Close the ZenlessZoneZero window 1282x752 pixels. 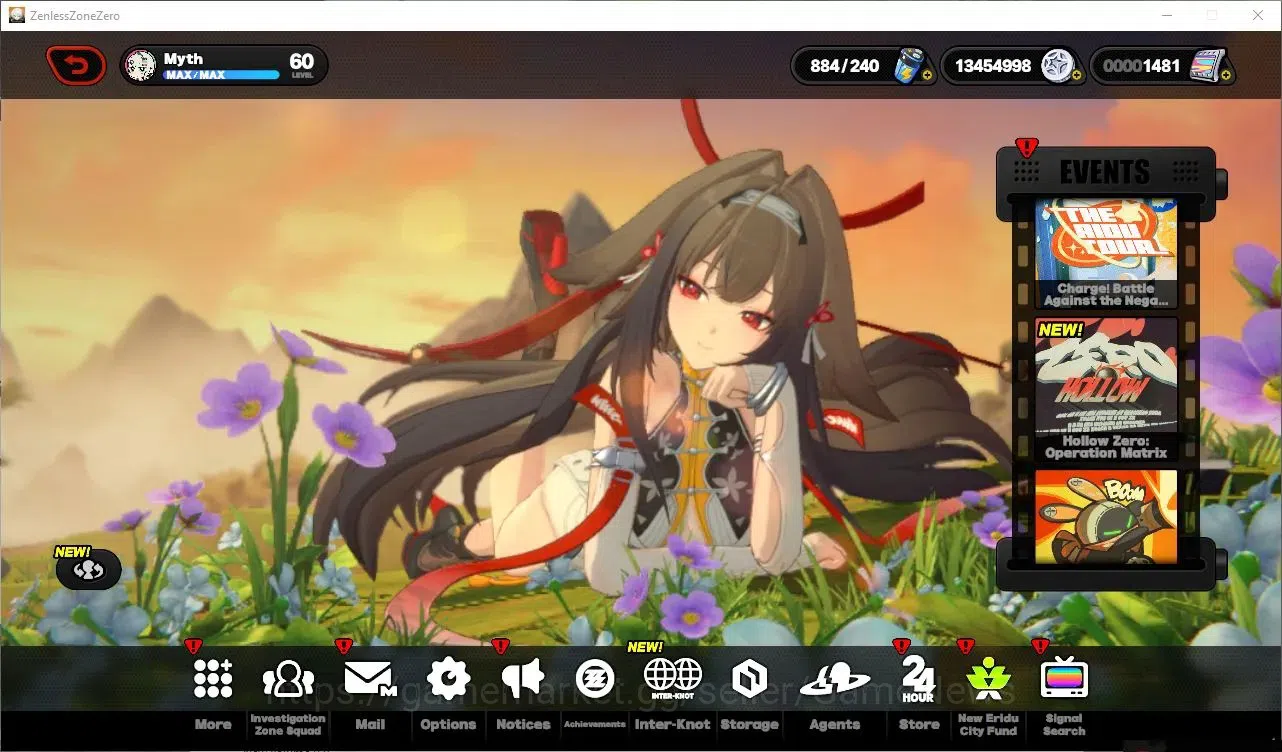pyautogui.click(x=1258, y=15)
